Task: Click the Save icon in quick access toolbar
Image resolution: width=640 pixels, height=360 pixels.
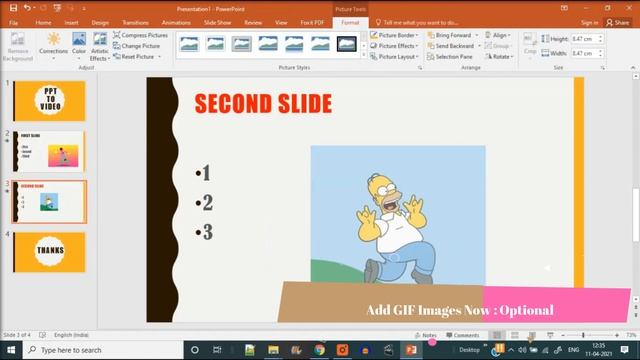Action: coord(13,8)
